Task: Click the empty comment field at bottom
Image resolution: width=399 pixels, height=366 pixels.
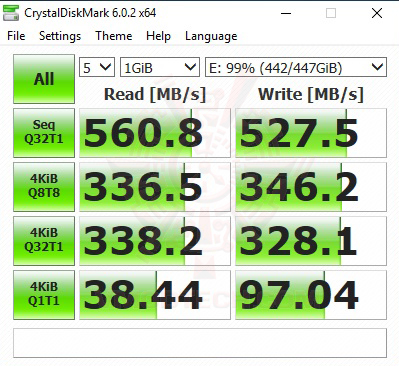Action: (200, 343)
